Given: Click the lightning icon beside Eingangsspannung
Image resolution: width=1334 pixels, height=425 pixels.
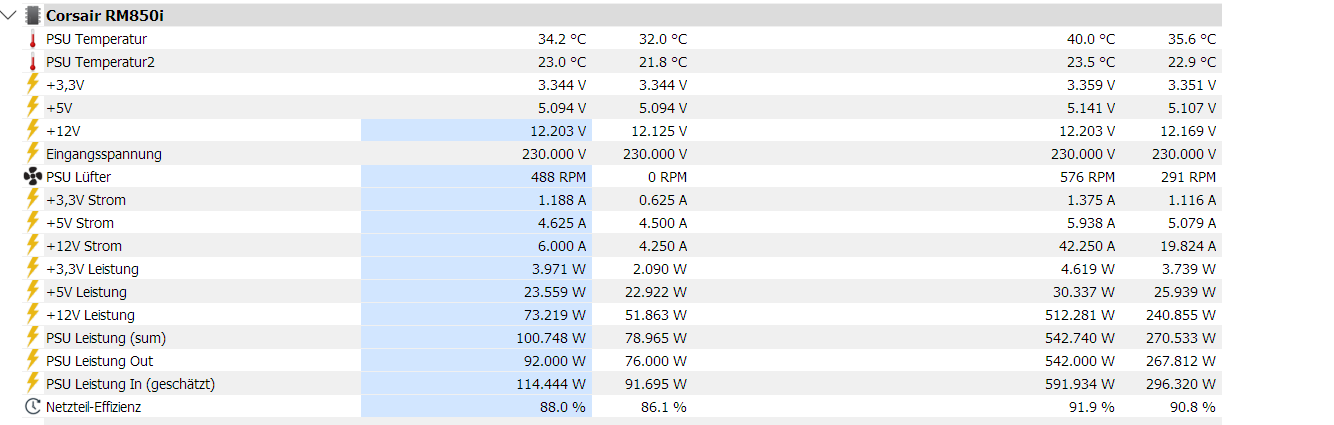Looking at the screenshot, I should (32, 154).
